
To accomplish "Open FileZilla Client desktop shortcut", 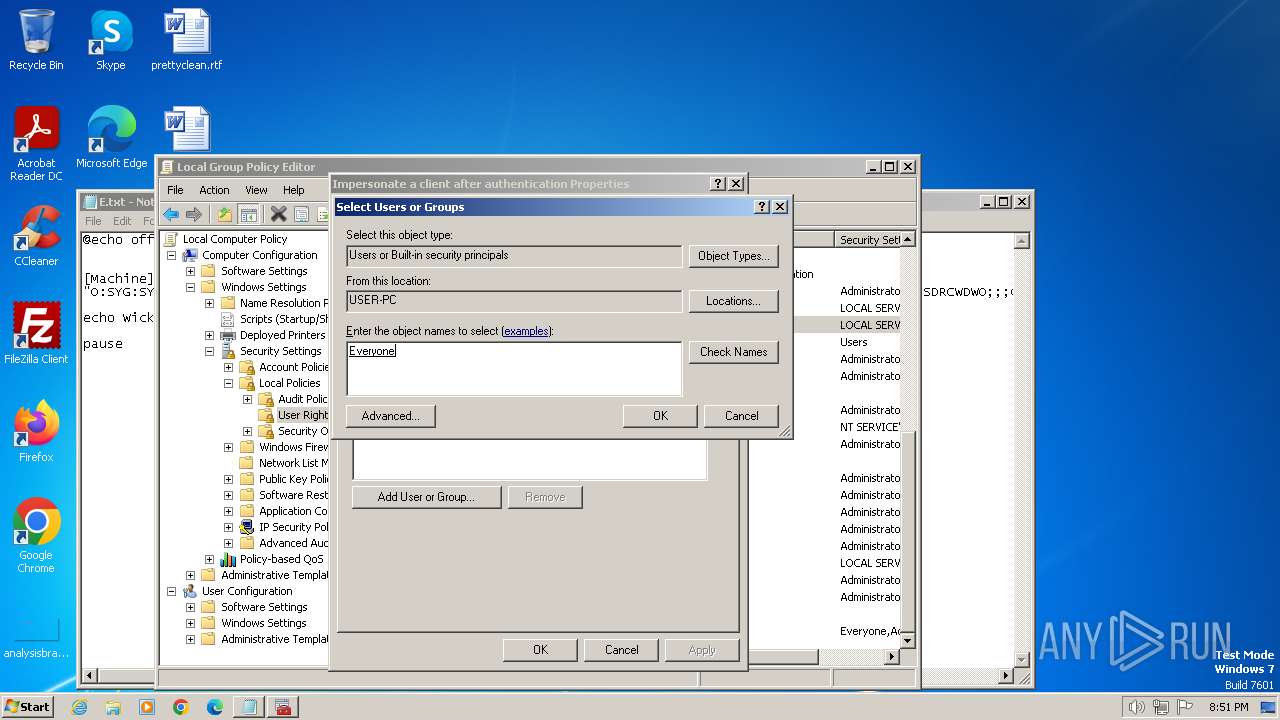I will coord(36,334).
